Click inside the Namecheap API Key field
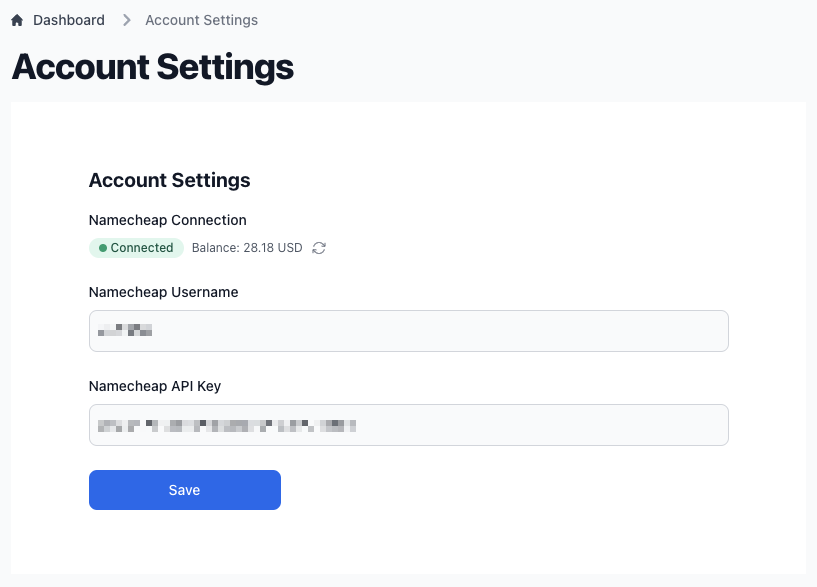817x587 pixels. pyautogui.click(x=408, y=424)
